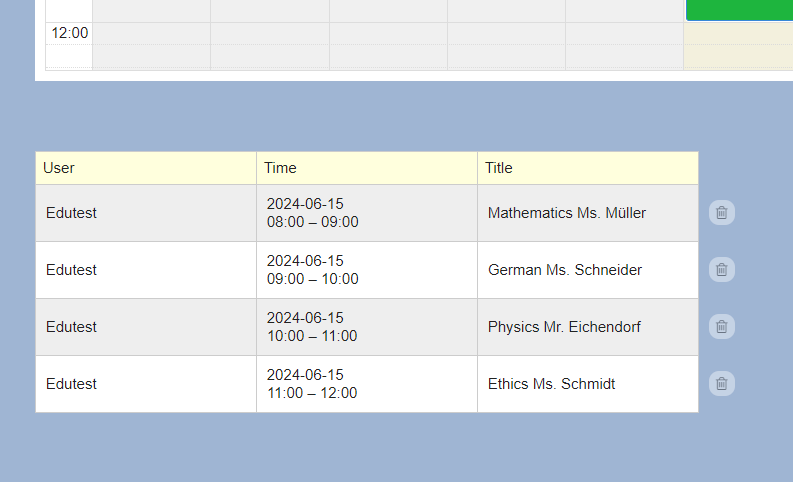Screen dimensions: 793x482
Task: Click Edutest user in the Physics row
Action: click(71, 327)
